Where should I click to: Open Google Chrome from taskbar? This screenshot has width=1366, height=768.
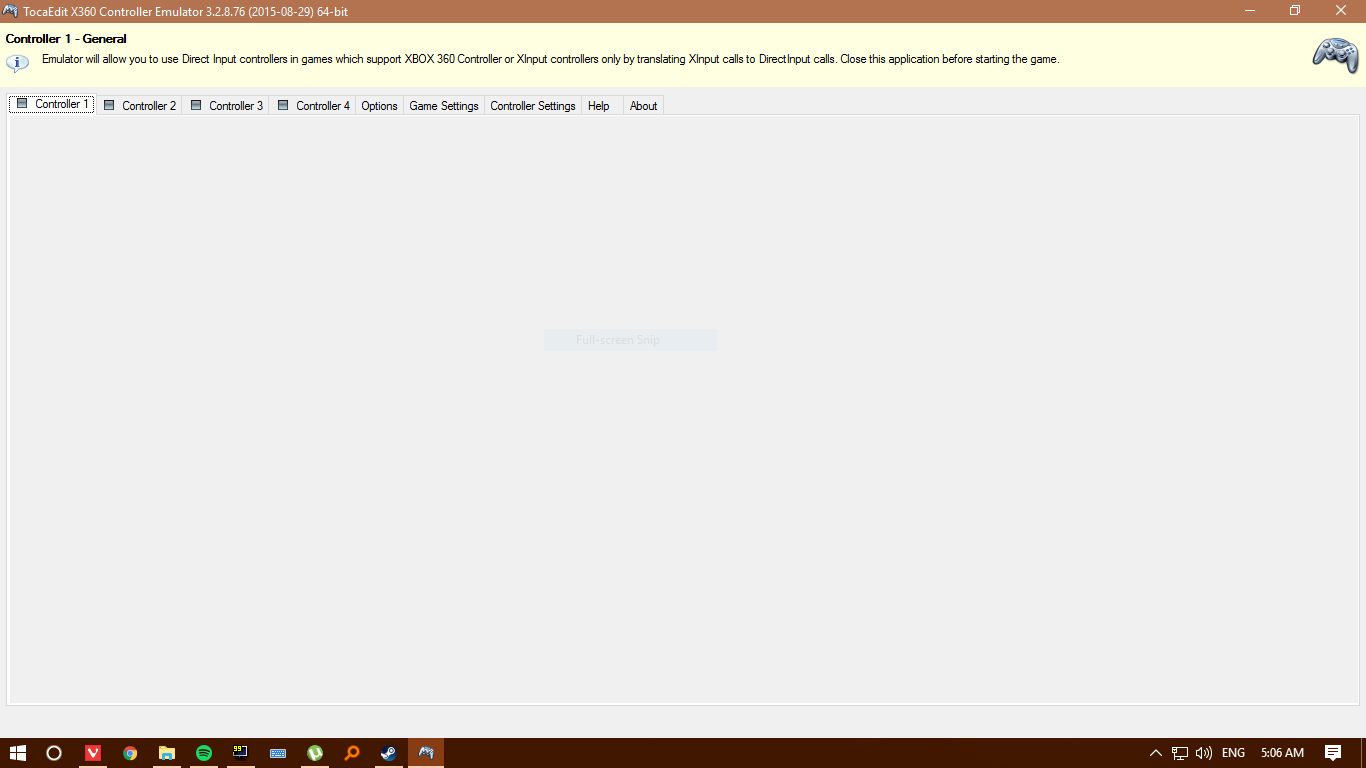coord(130,753)
